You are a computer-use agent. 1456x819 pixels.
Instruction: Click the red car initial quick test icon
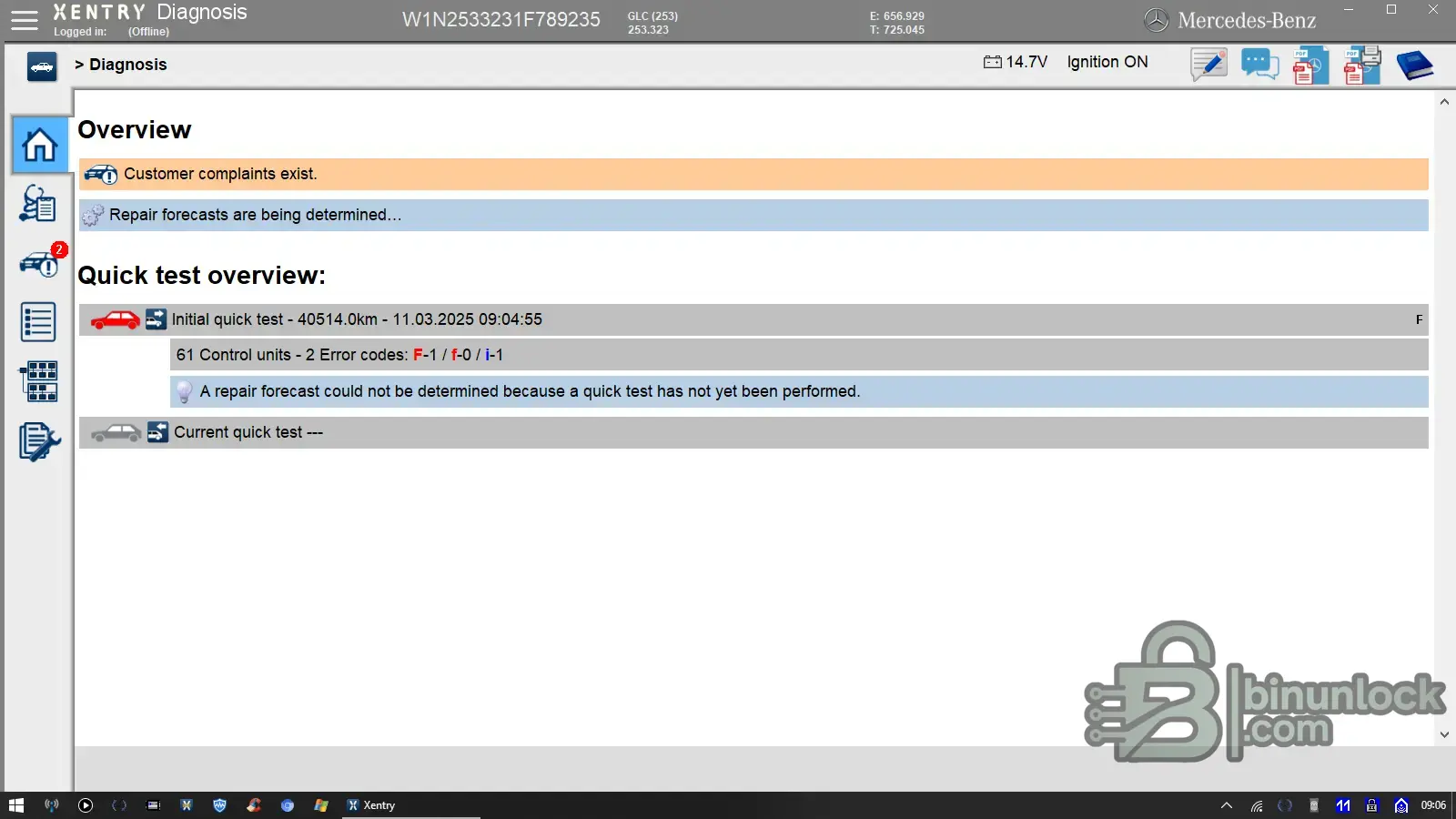(116, 319)
